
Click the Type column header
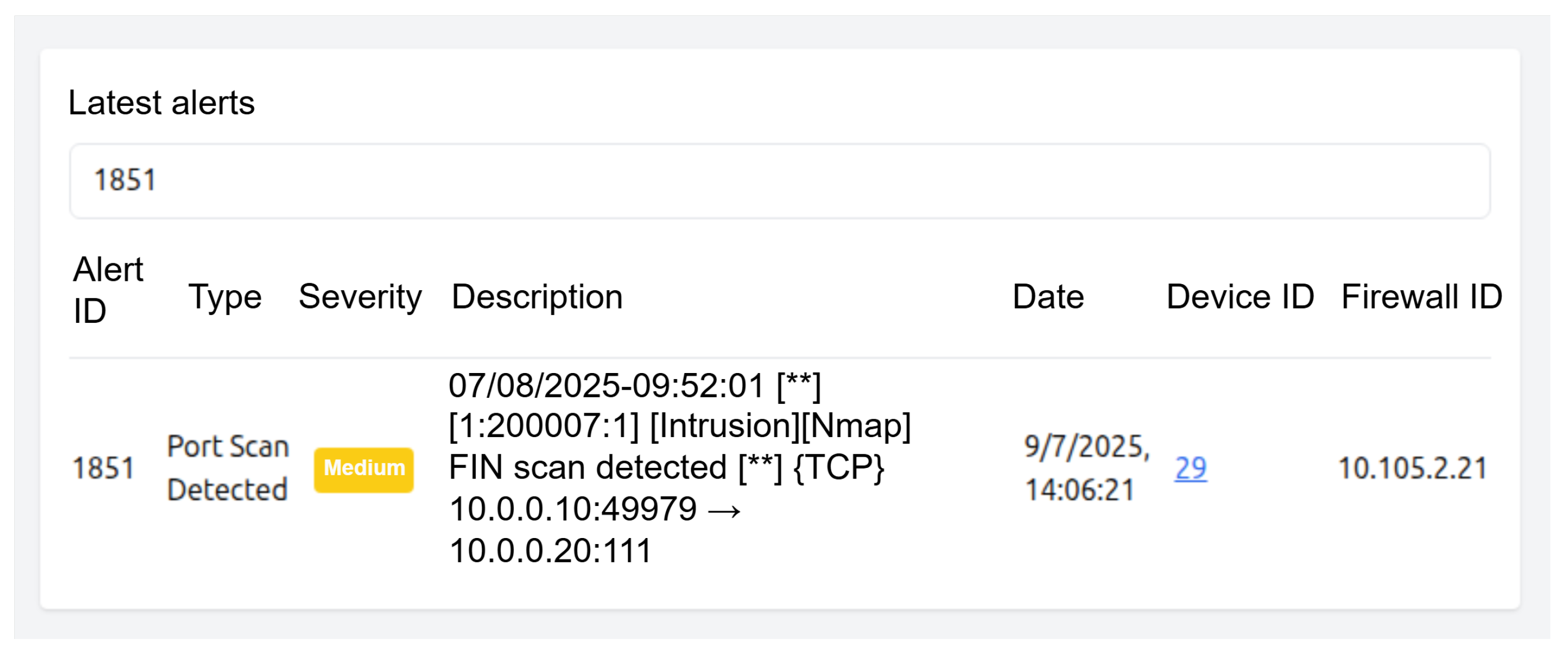225,297
